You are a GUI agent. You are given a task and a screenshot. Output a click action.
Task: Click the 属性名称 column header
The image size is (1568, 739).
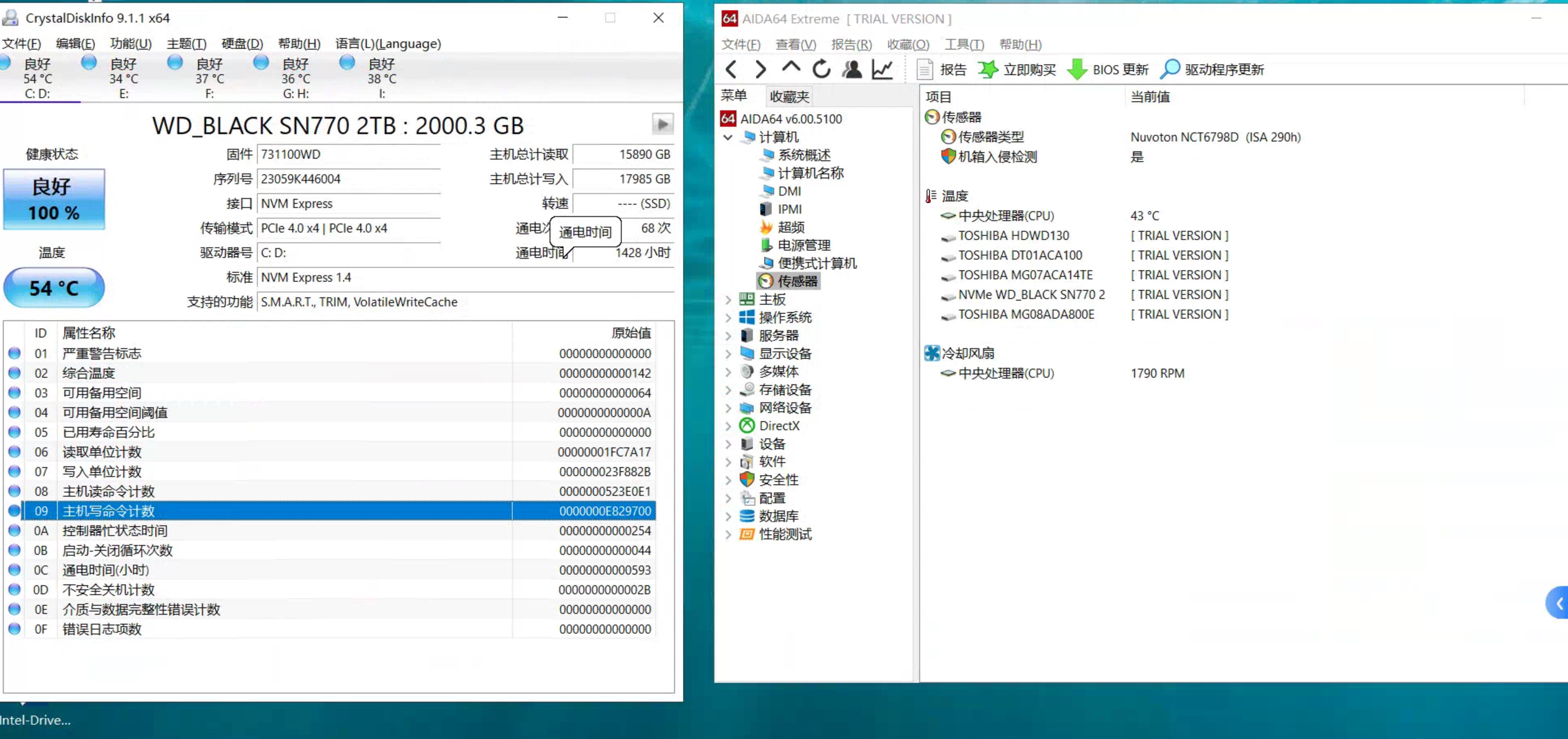click(x=285, y=333)
